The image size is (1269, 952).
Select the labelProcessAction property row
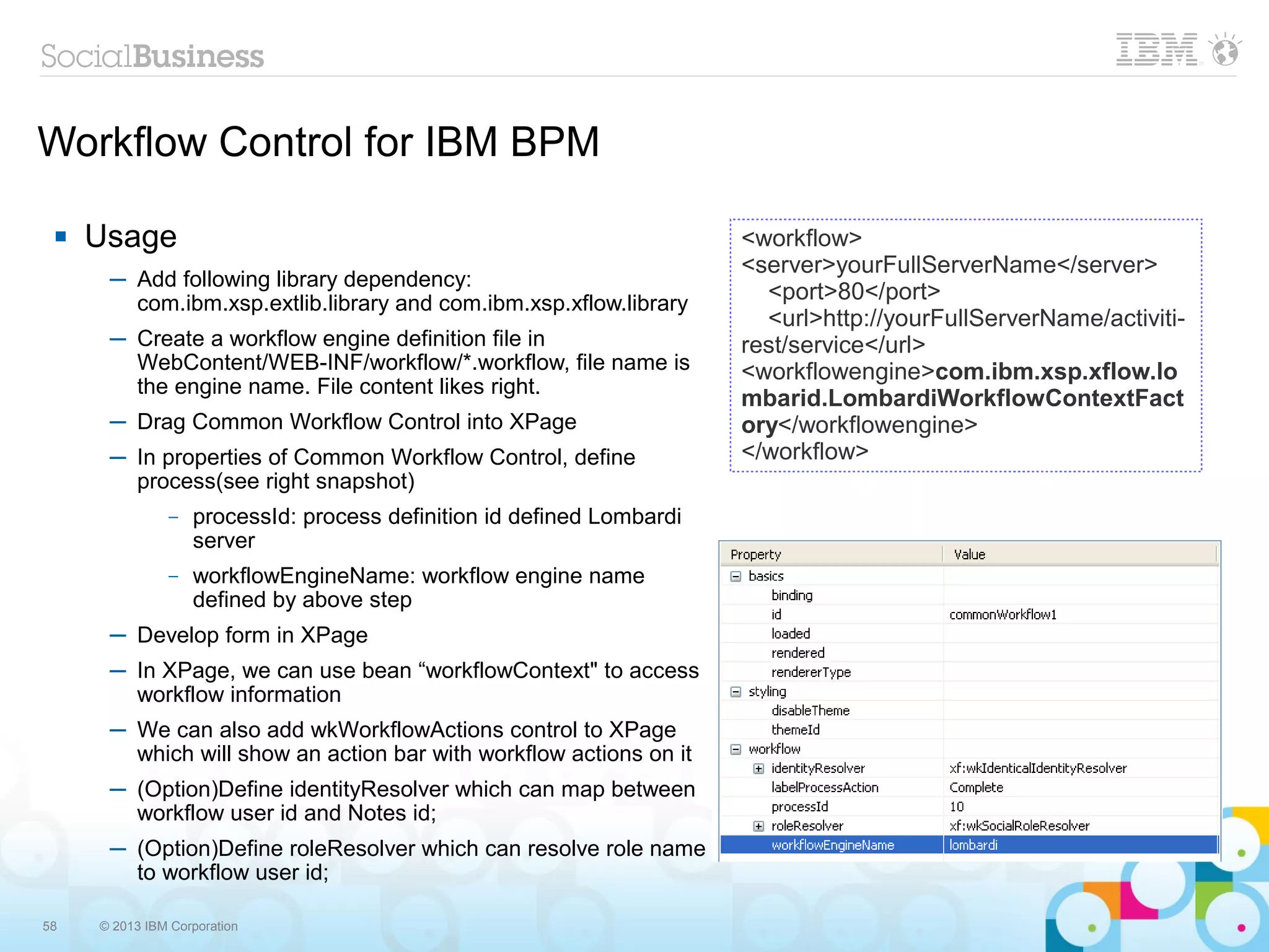(969, 788)
